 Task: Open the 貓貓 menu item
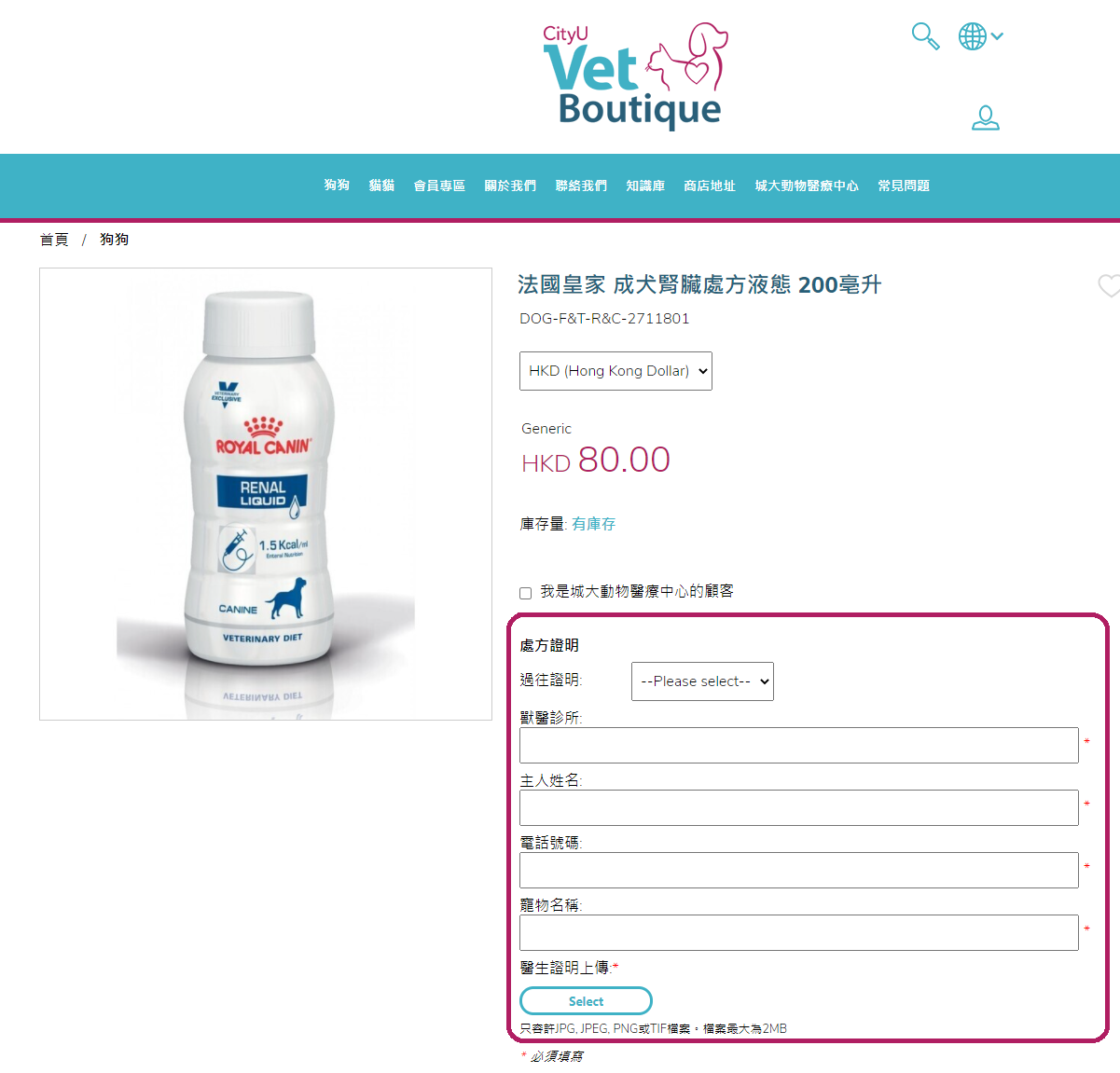[381, 186]
